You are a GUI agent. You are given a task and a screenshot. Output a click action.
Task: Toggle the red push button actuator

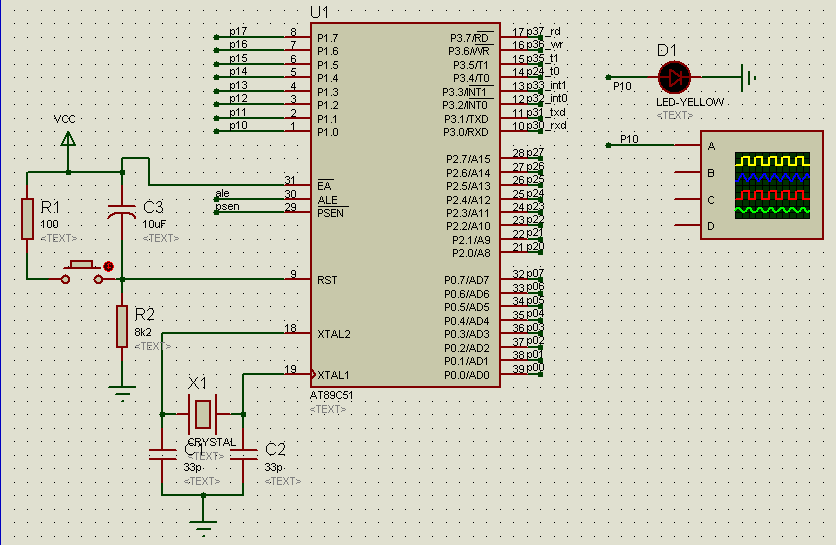[x=108, y=266]
